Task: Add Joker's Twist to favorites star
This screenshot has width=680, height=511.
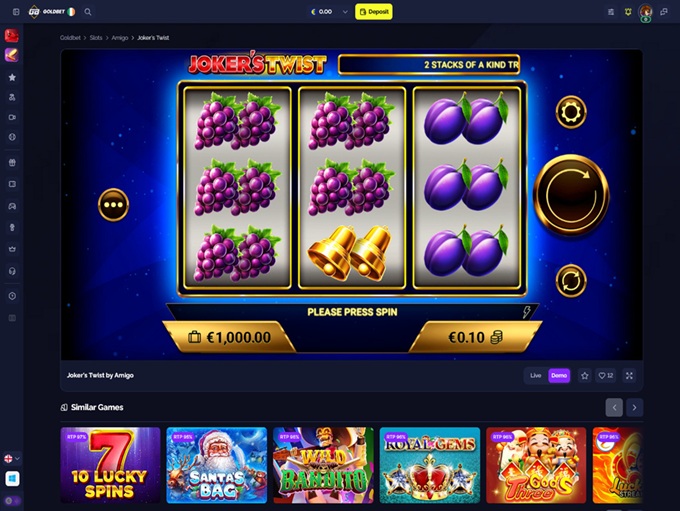Action: 585,376
